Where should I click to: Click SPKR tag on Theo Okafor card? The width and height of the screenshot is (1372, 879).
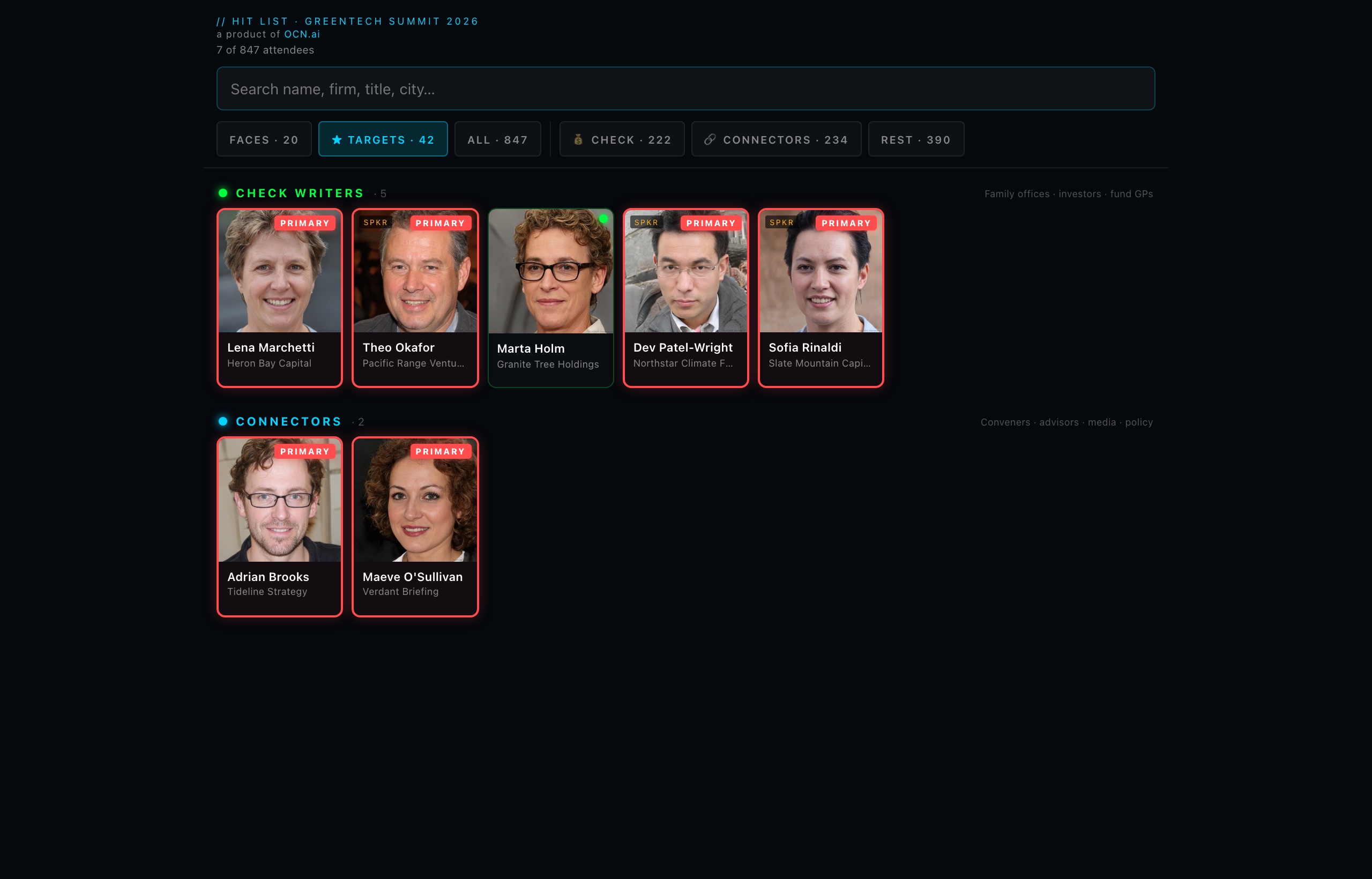376,222
